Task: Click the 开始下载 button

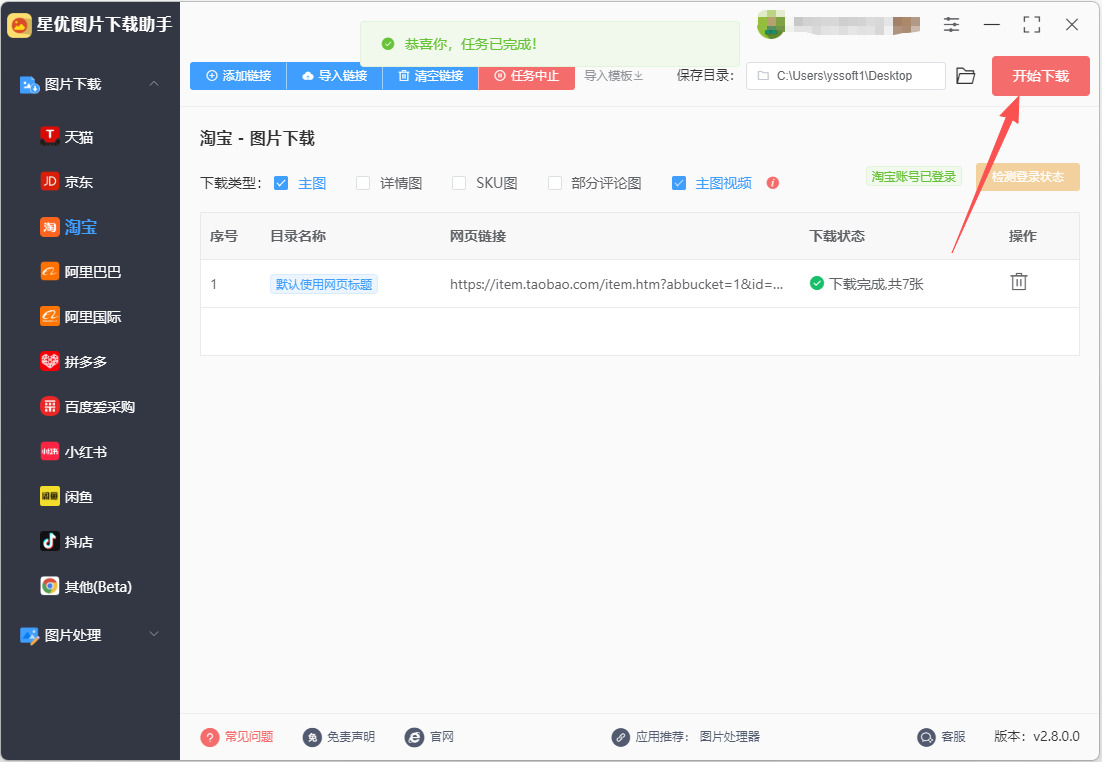Action: tap(1040, 76)
